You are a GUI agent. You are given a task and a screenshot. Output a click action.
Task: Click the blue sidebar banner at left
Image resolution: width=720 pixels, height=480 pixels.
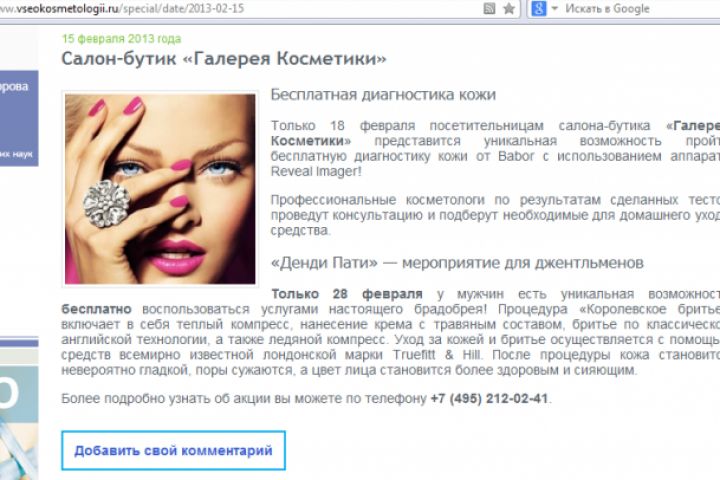(x=19, y=118)
